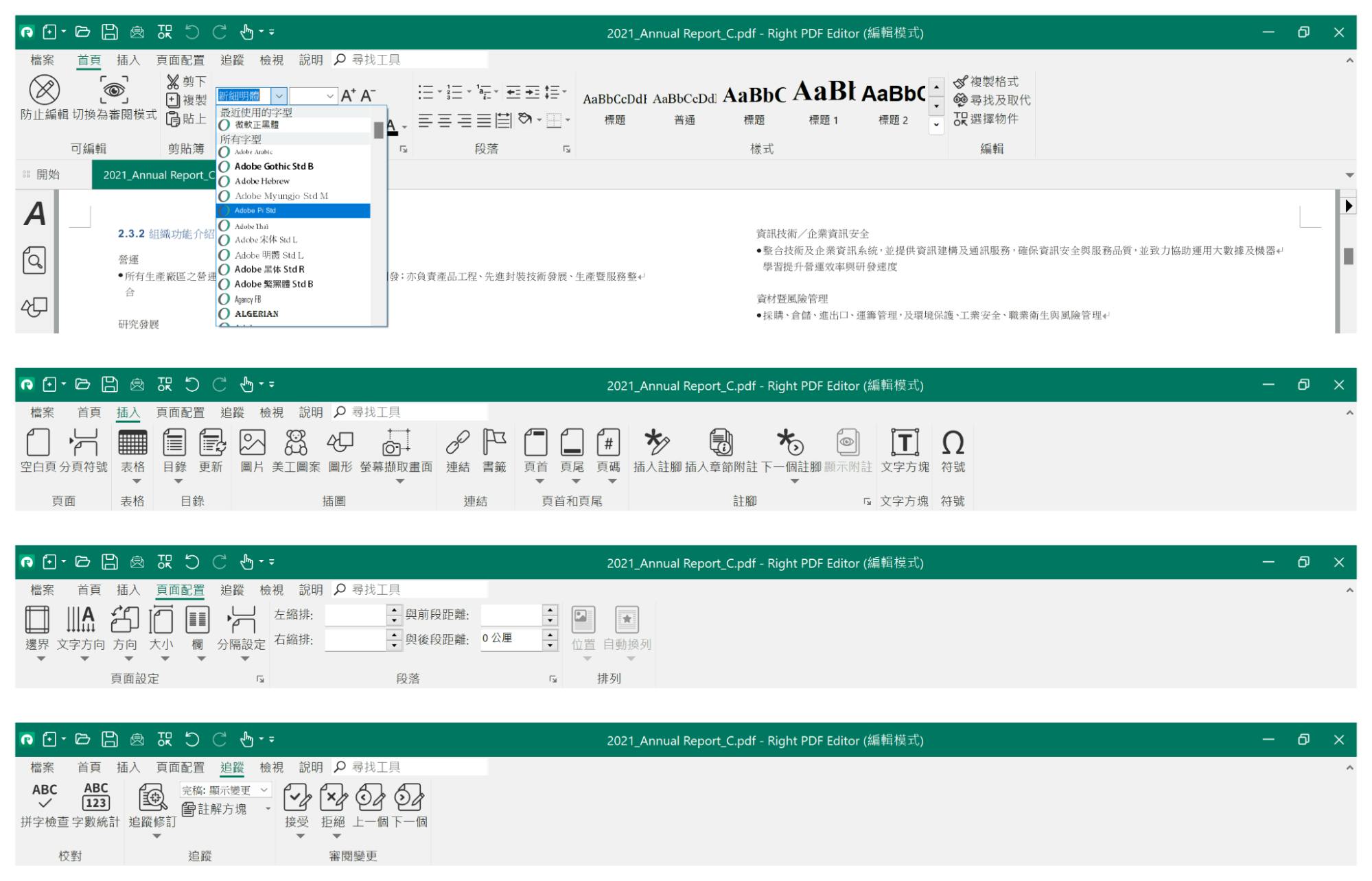Toggle 追蹤修訂 track changes

(152, 798)
